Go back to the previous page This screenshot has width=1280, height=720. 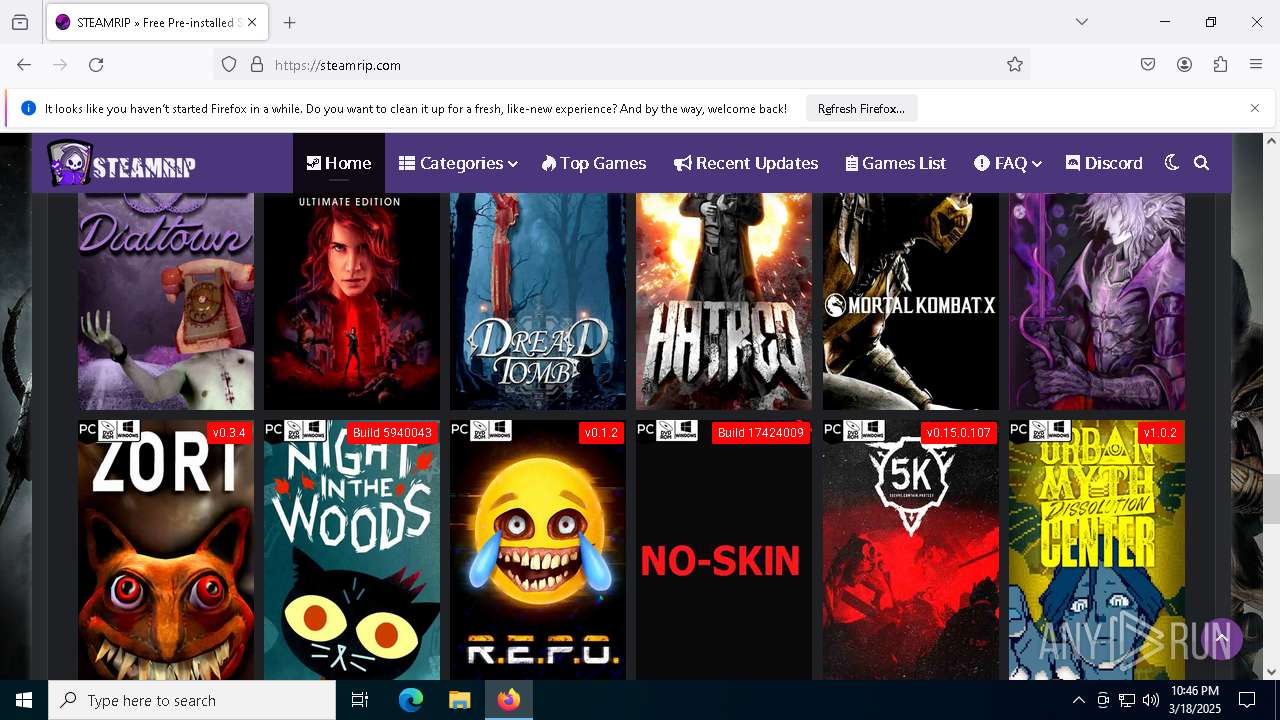(24, 64)
